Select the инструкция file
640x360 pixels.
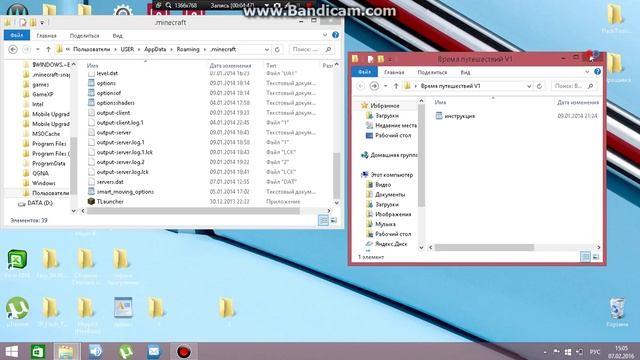click(x=459, y=116)
